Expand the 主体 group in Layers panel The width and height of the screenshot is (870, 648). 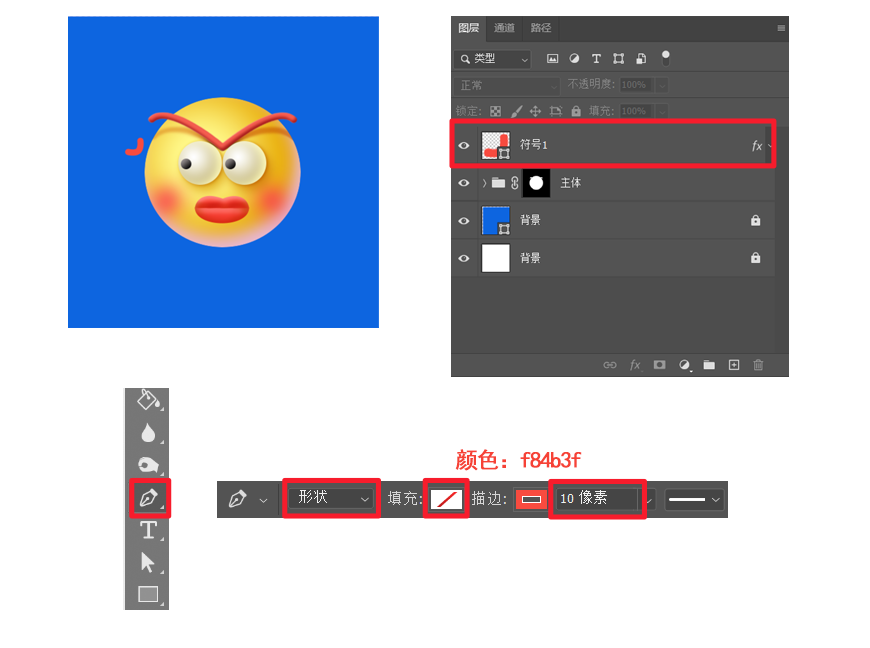[485, 183]
